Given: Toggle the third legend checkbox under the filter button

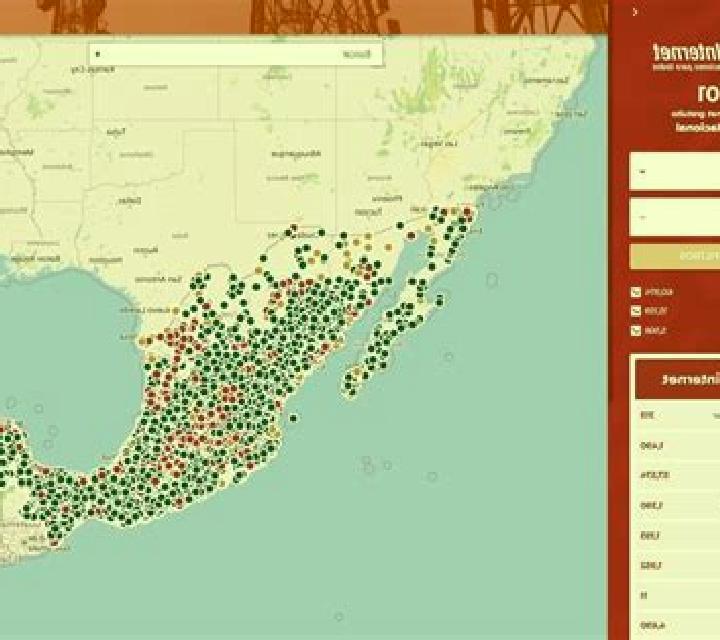Looking at the screenshot, I should [636, 331].
